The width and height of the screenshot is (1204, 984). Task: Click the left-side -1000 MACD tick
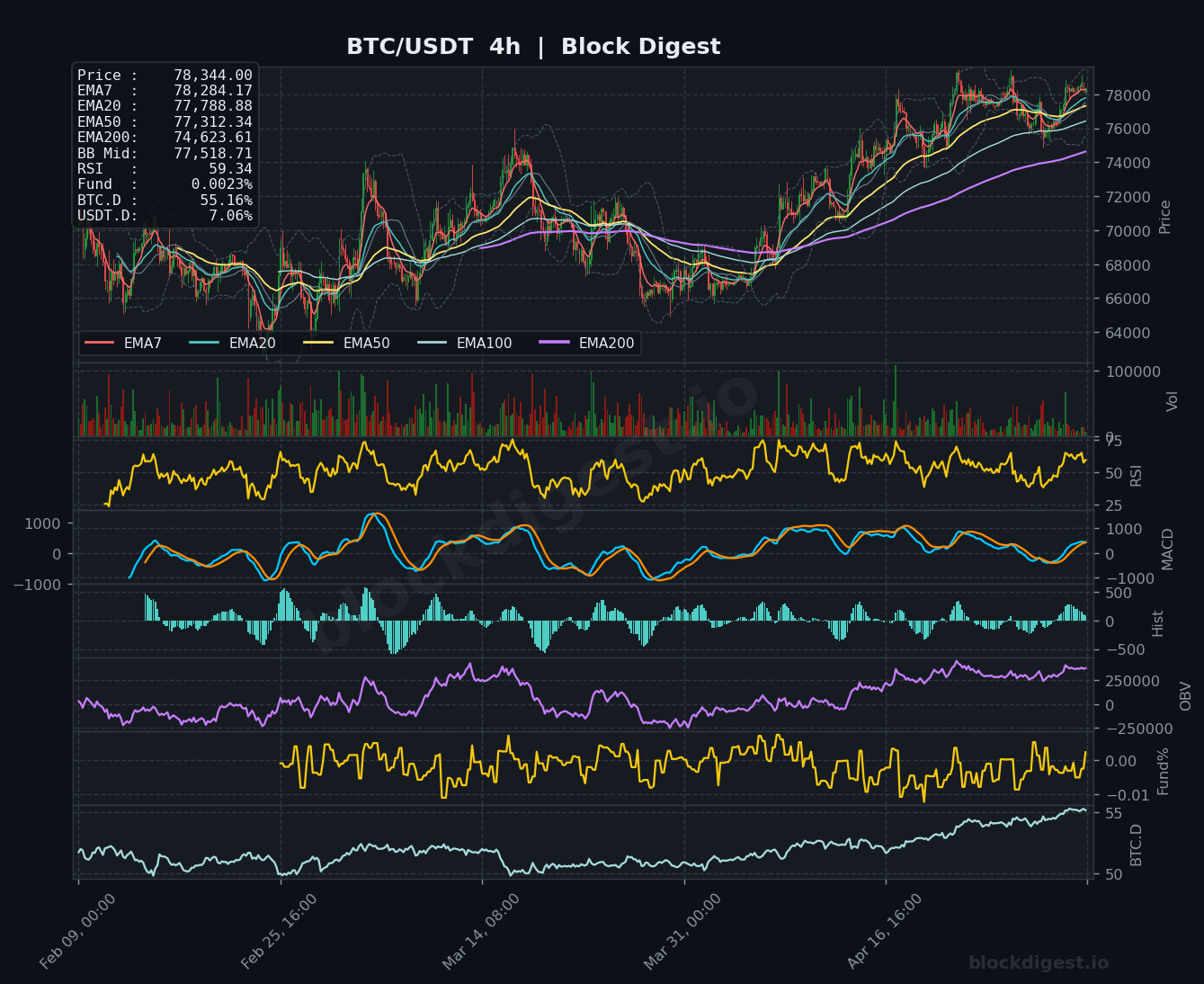pyautogui.click(x=38, y=585)
